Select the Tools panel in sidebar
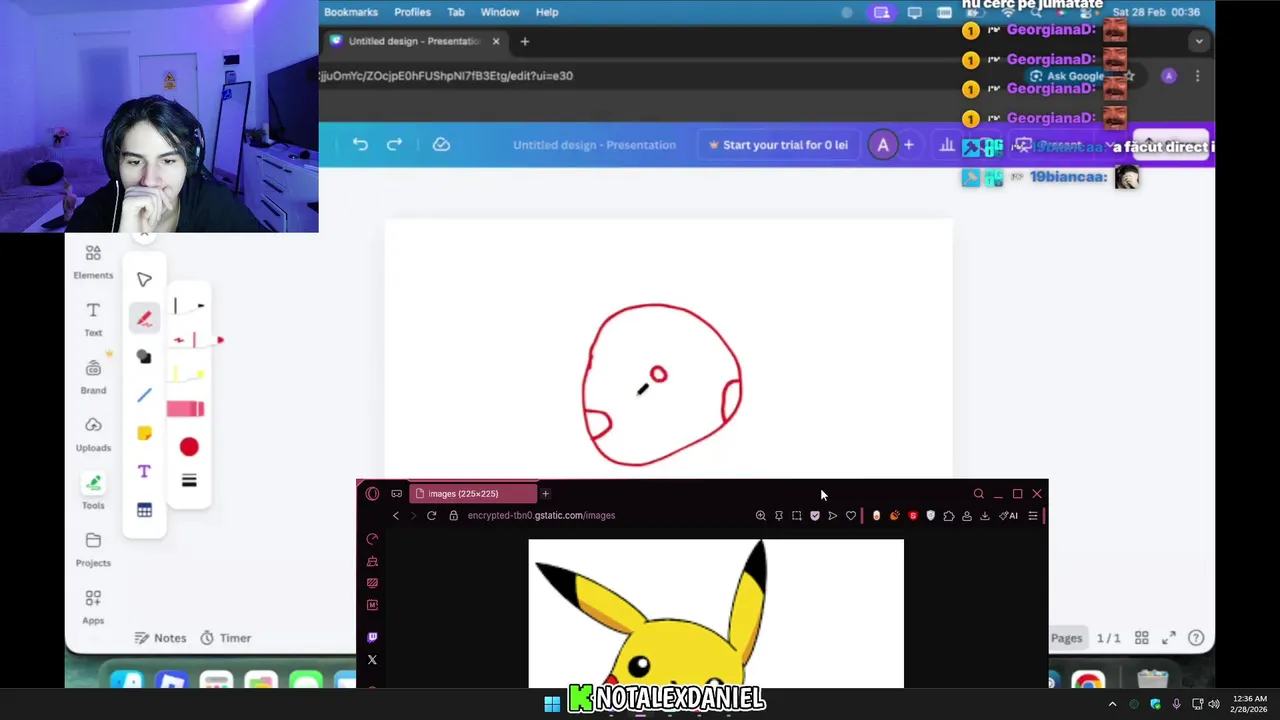The image size is (1280, 720). [x=93, y=491]
